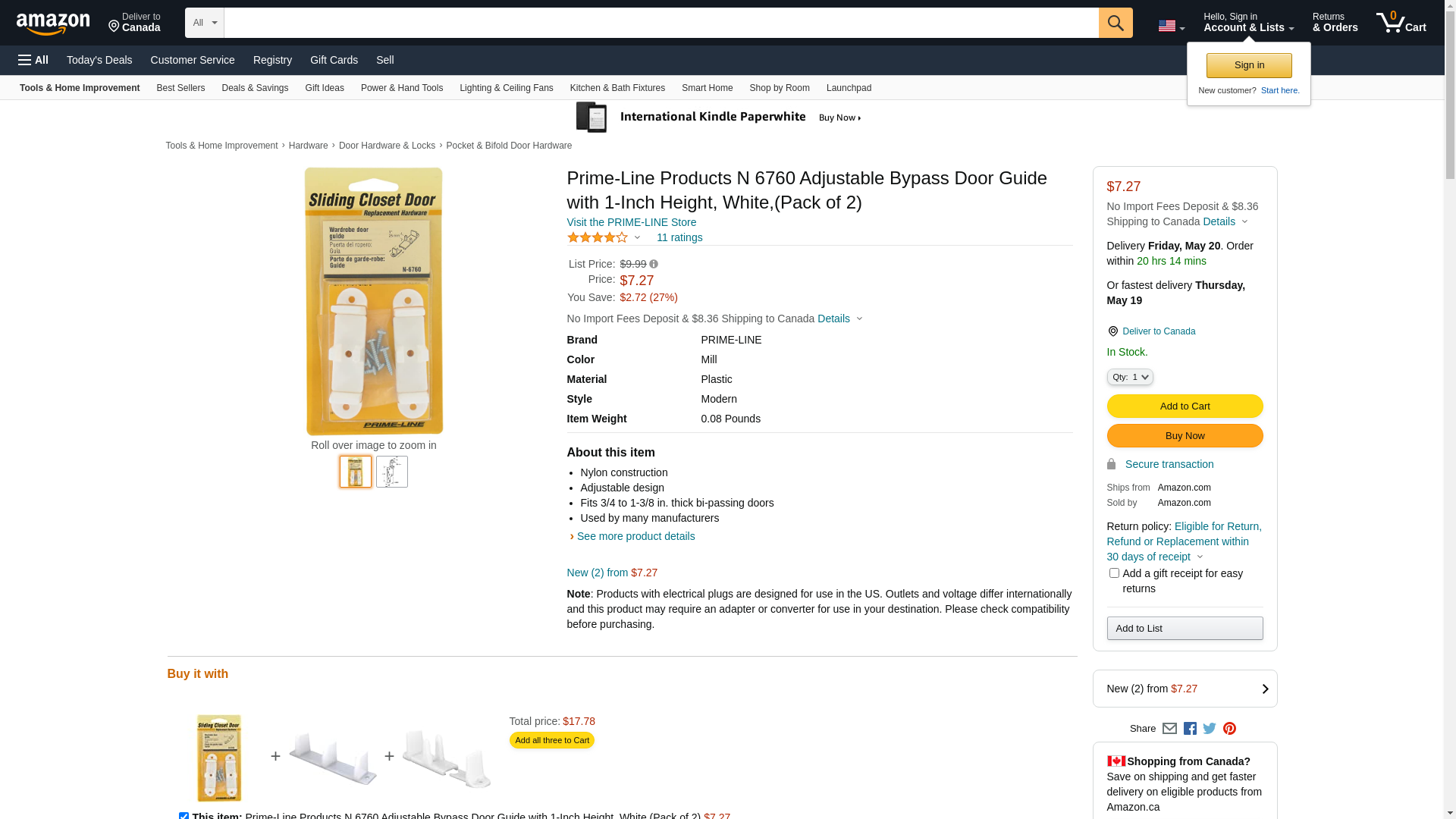Share product via email icon
The width and height of the screenshot is (1456, 819).
point(1169,729)
